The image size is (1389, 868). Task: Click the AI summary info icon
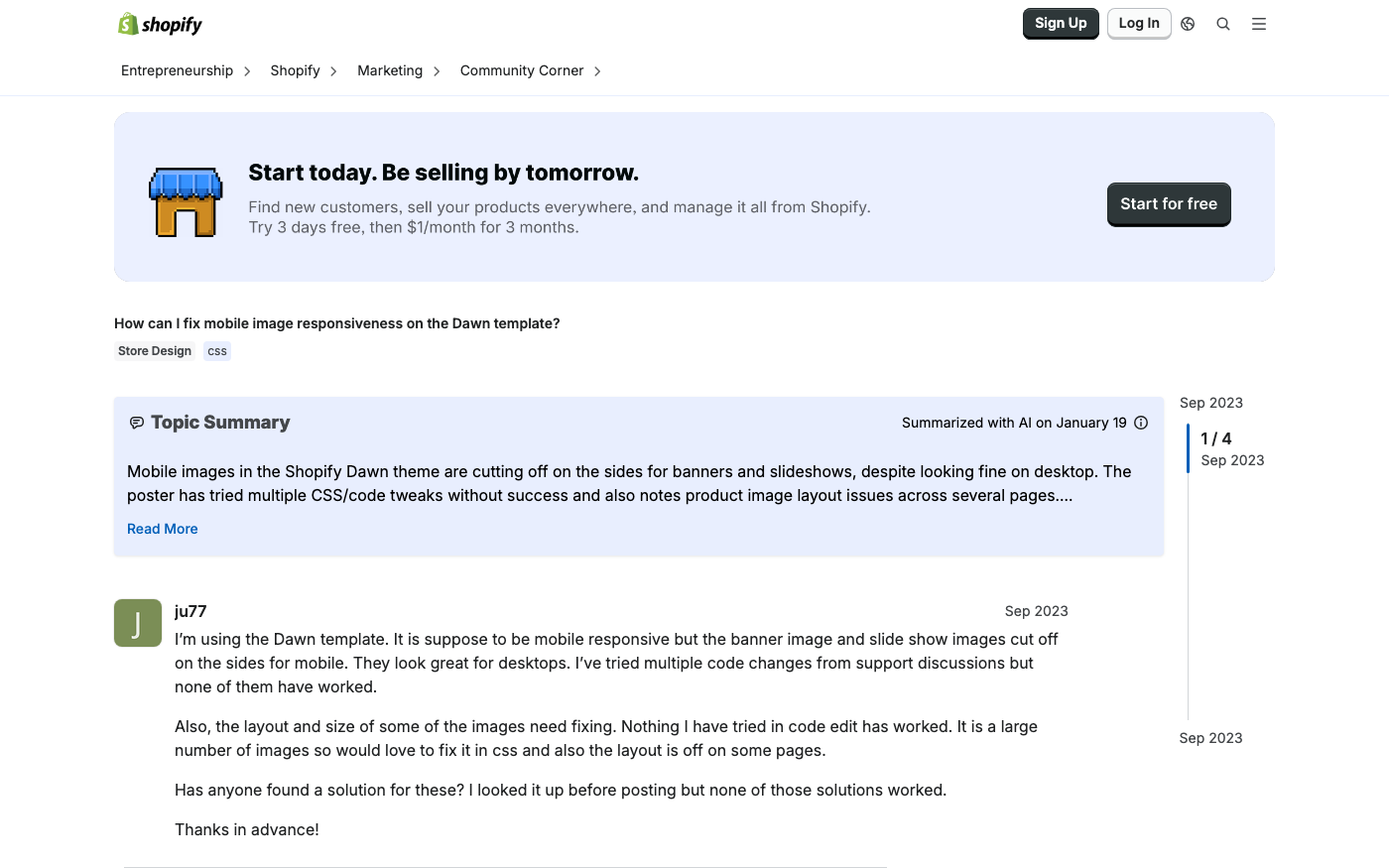tap(1141, 423)
